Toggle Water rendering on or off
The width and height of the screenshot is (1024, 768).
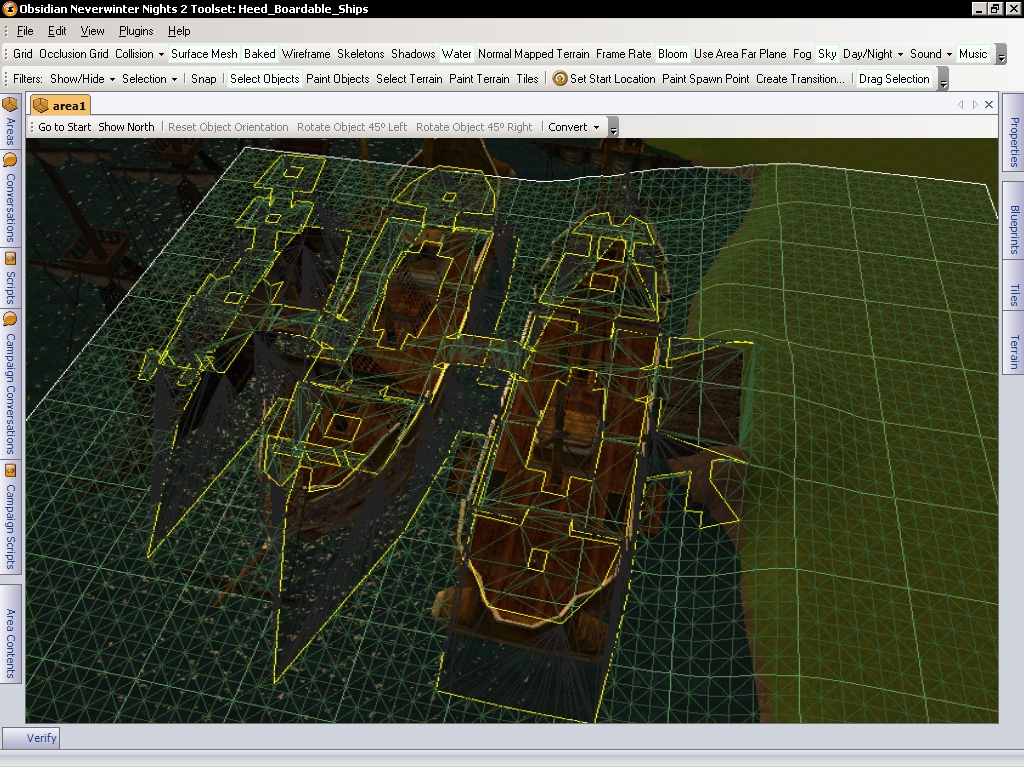(457, 54)
